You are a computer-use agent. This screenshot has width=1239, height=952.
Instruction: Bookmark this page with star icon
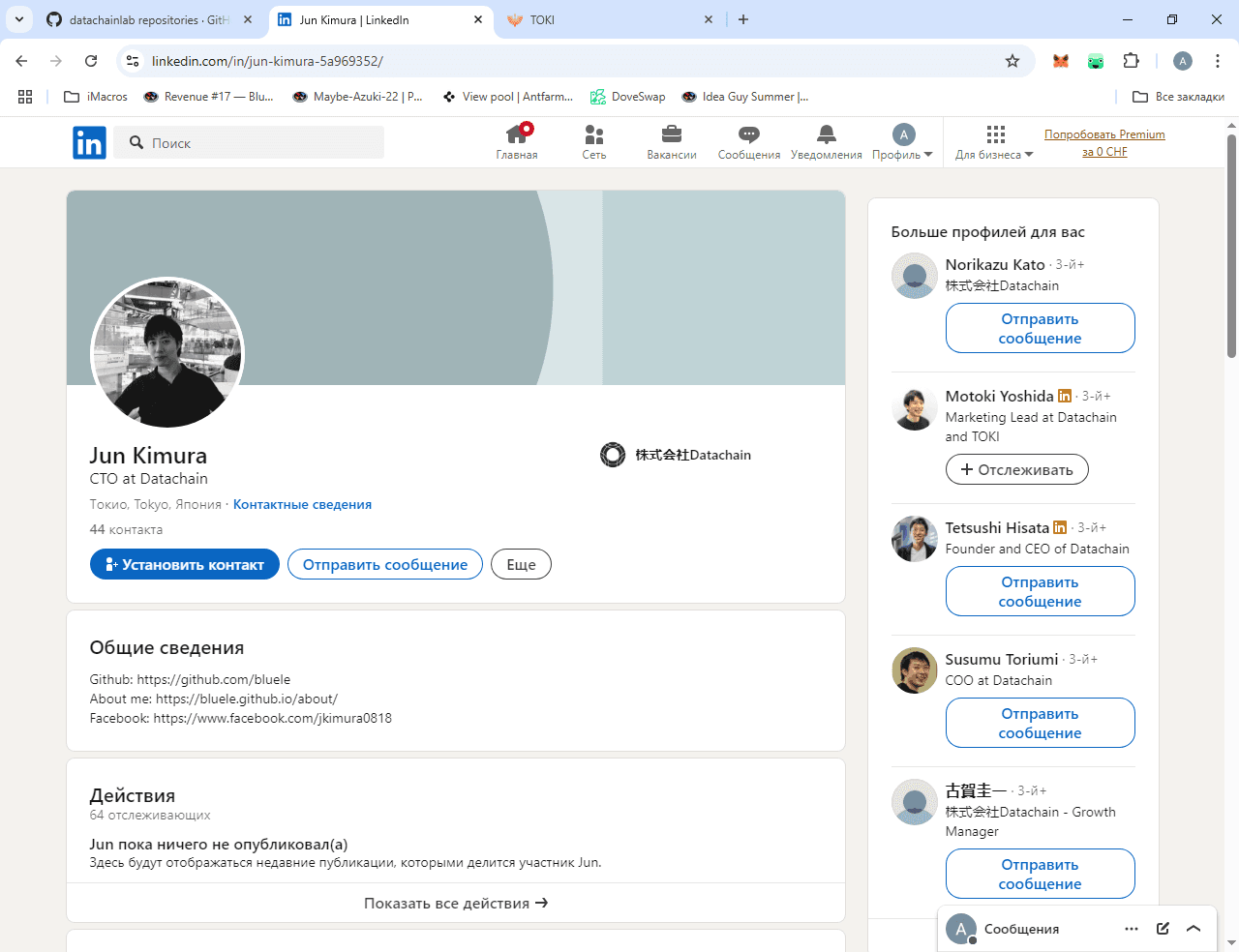(1012, 61)
